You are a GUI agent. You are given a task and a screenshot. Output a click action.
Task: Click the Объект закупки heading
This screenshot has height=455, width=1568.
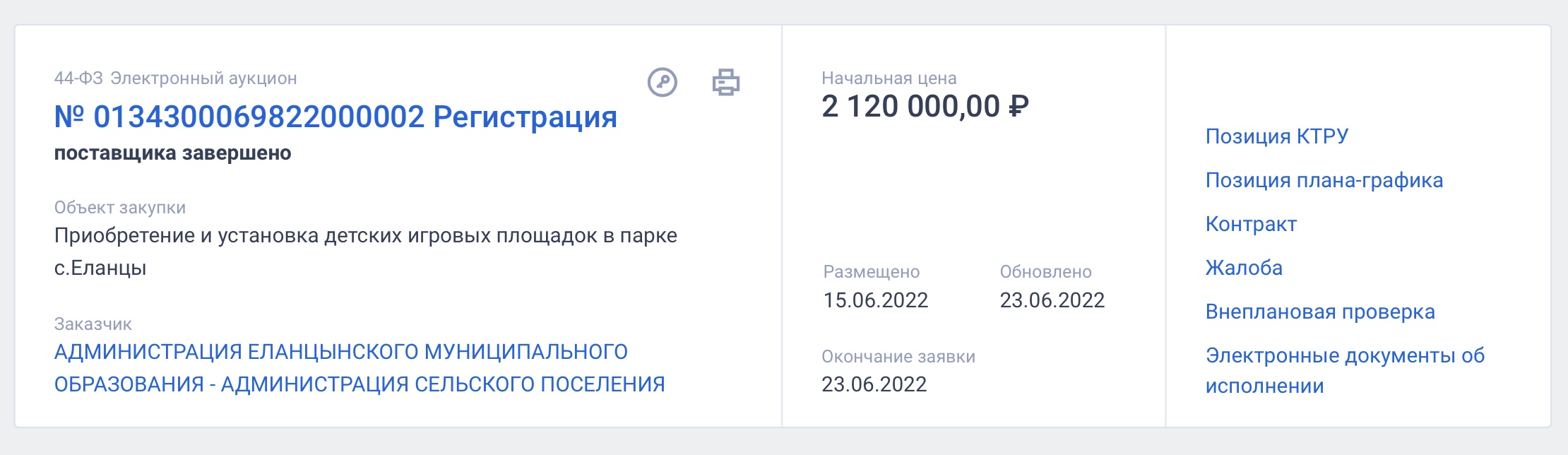[120, 208]
